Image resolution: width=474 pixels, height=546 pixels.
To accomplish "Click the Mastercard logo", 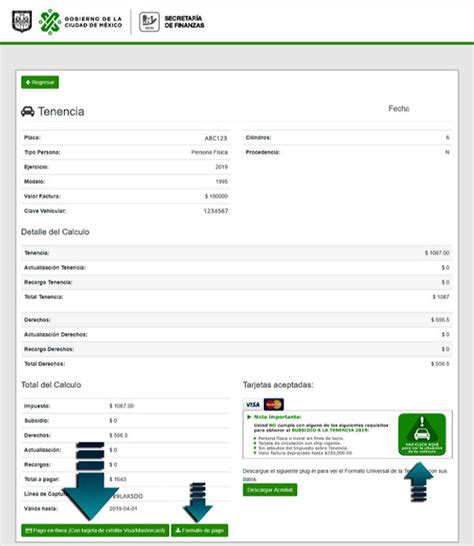I will click(274, 404).
